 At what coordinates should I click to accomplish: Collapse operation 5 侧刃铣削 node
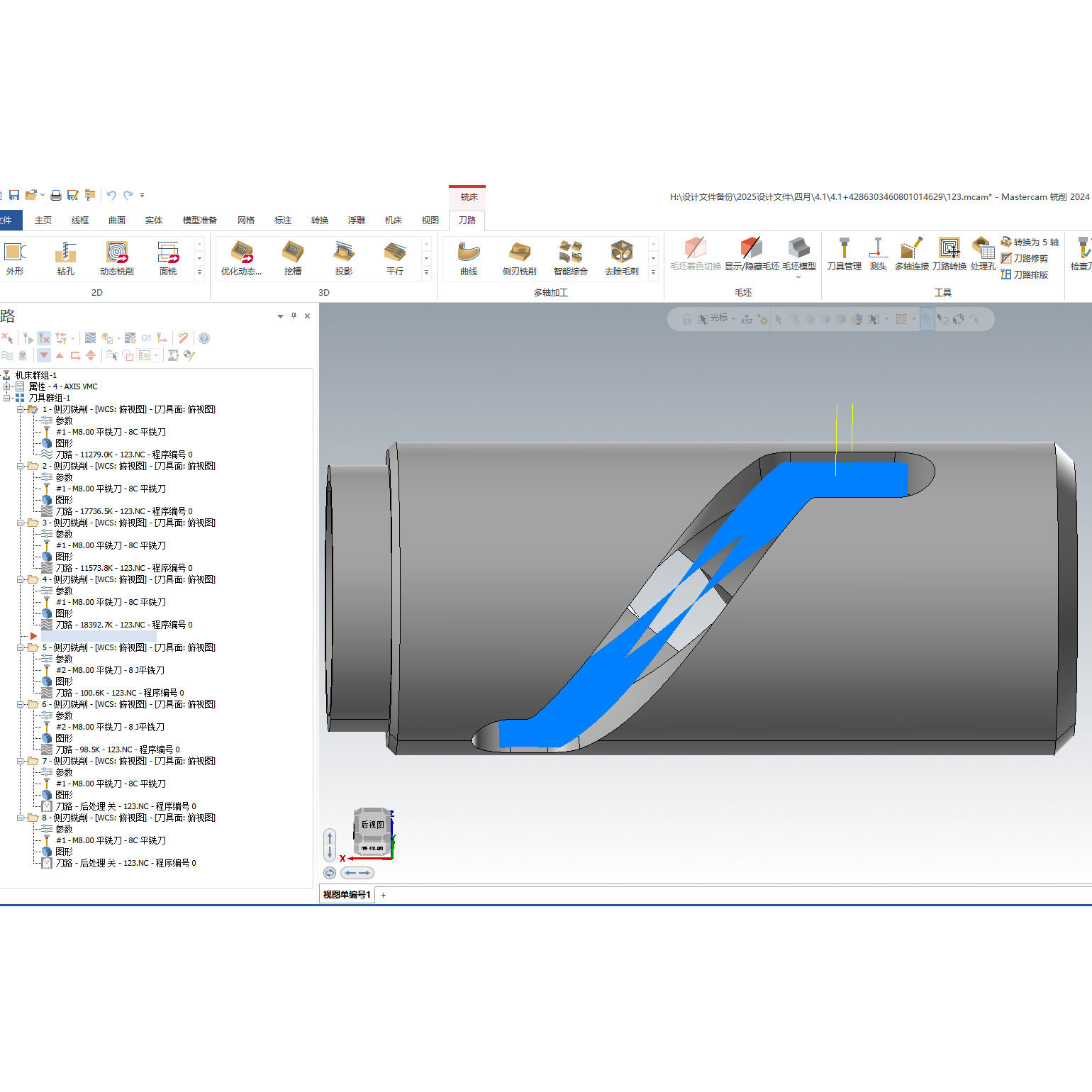(21, 647)
